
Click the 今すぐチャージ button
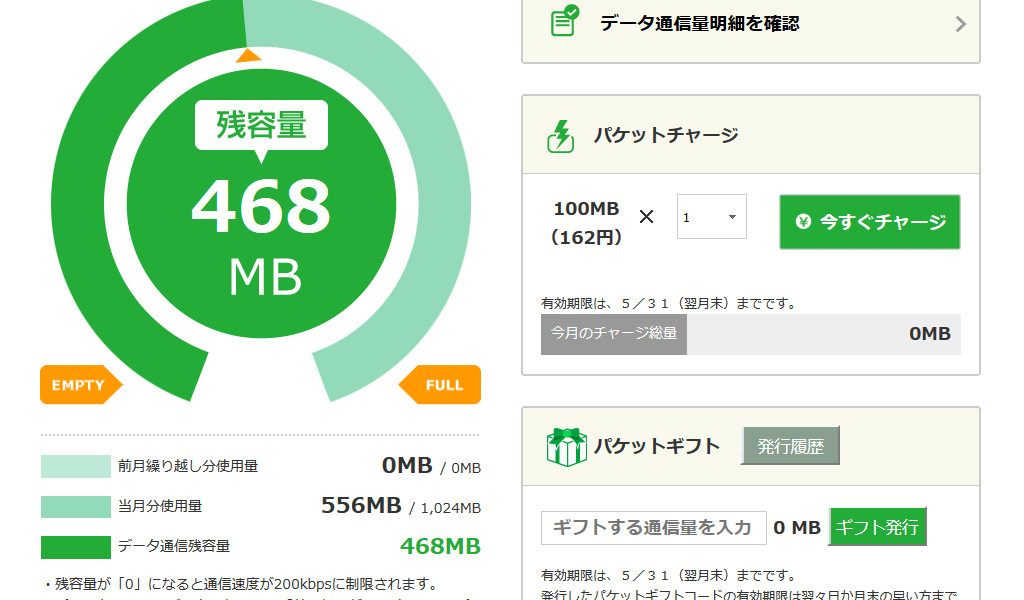(869, 222)
